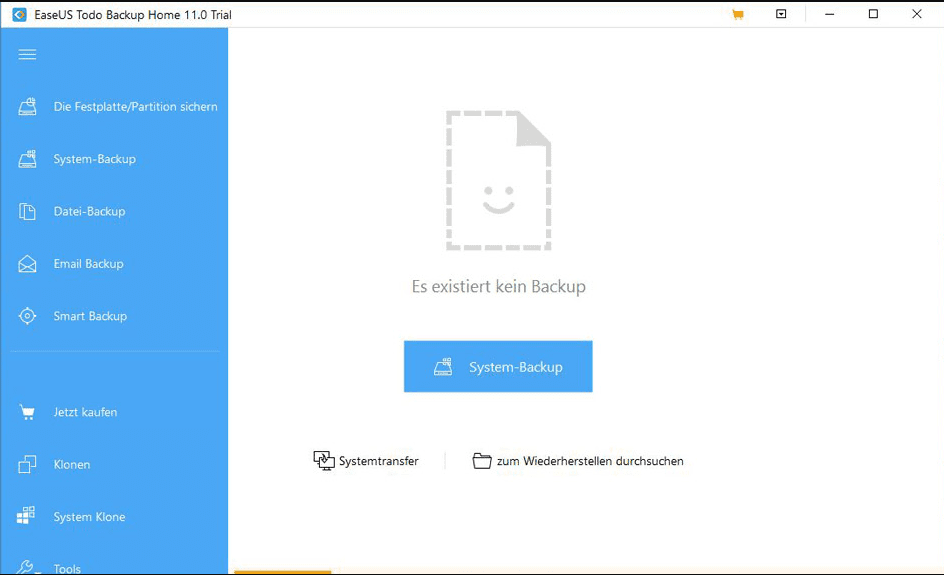Click the Smart Backup target icon
The height and width of the screenshot is (575, 944).
tap(27, 316)
